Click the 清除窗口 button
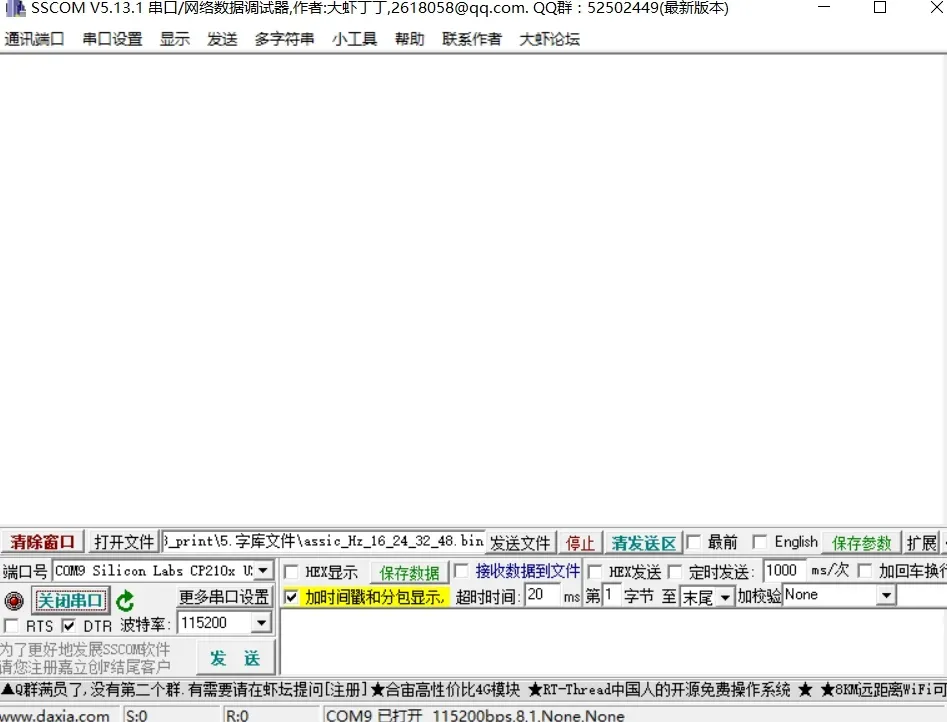Image resolution: width=947 pixels, height=722 pixels. [42, 542]
